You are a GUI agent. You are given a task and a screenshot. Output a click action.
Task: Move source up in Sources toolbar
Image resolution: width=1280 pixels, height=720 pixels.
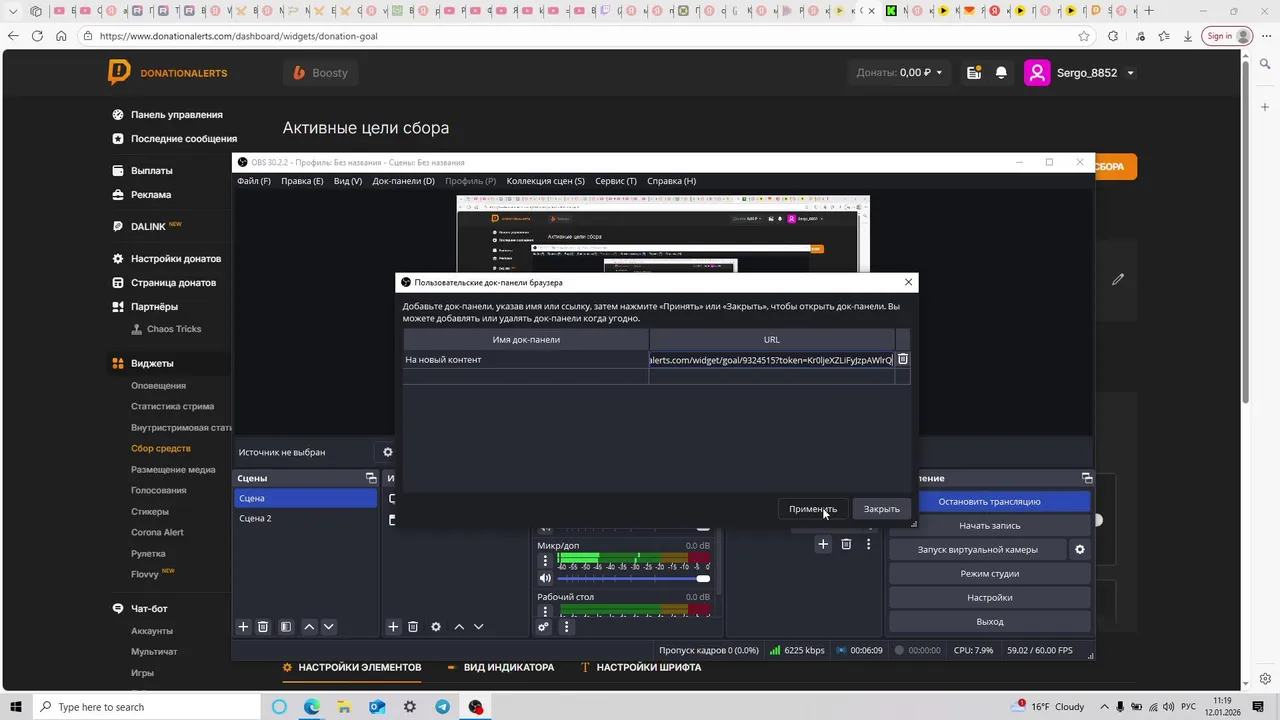point(459,627)
